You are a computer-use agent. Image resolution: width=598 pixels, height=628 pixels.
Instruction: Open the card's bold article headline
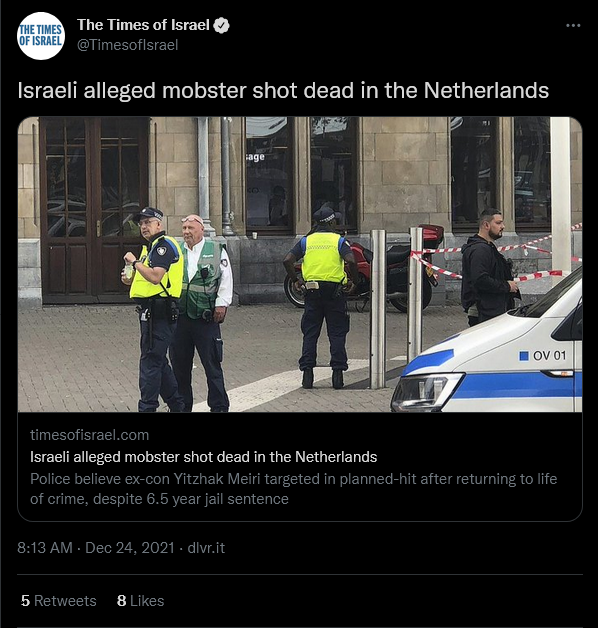tap(203, 457)
